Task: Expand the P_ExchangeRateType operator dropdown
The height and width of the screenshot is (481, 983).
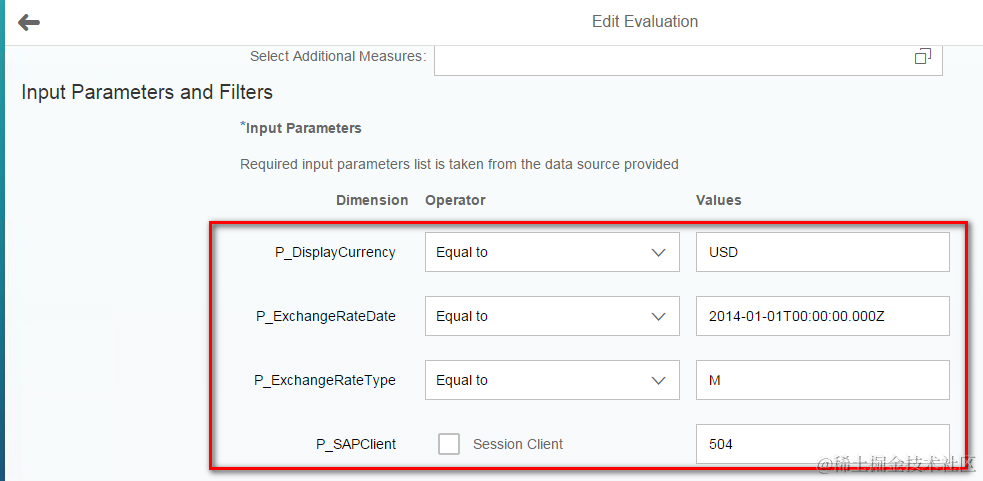Action: (x=658, y=381)
